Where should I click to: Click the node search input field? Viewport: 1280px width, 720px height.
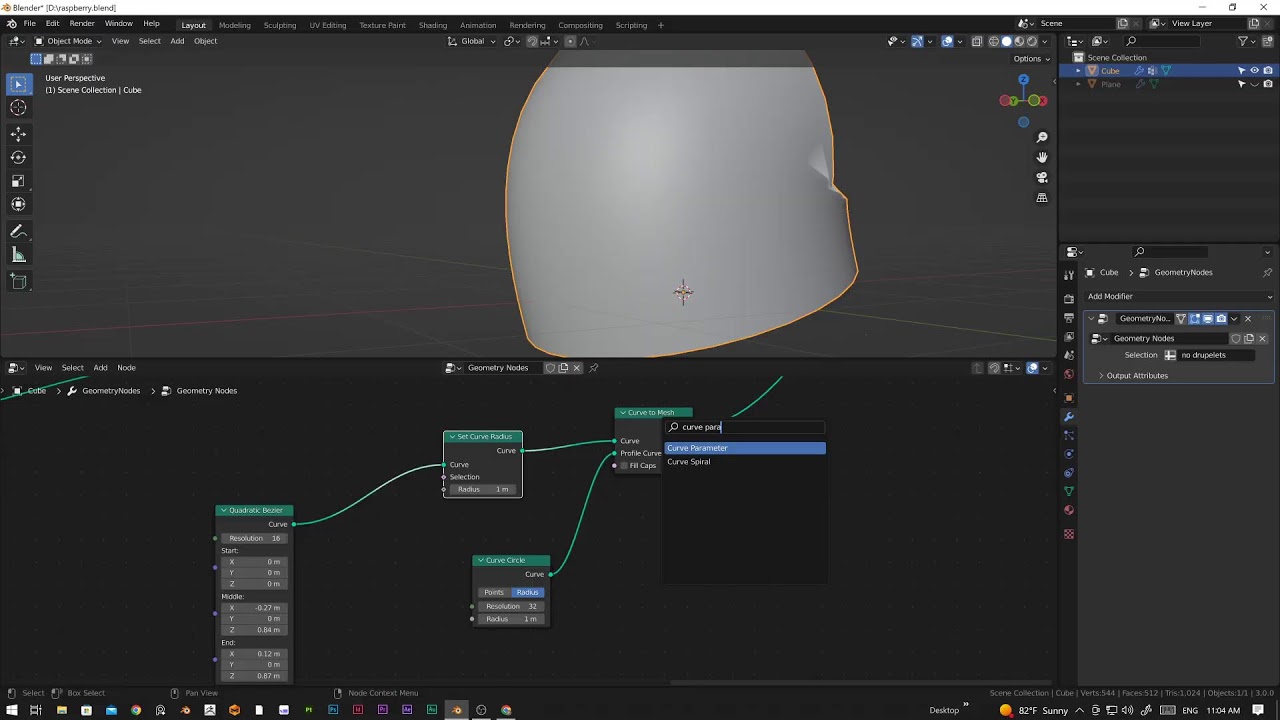pyautogui.click(x=745, y=427)
